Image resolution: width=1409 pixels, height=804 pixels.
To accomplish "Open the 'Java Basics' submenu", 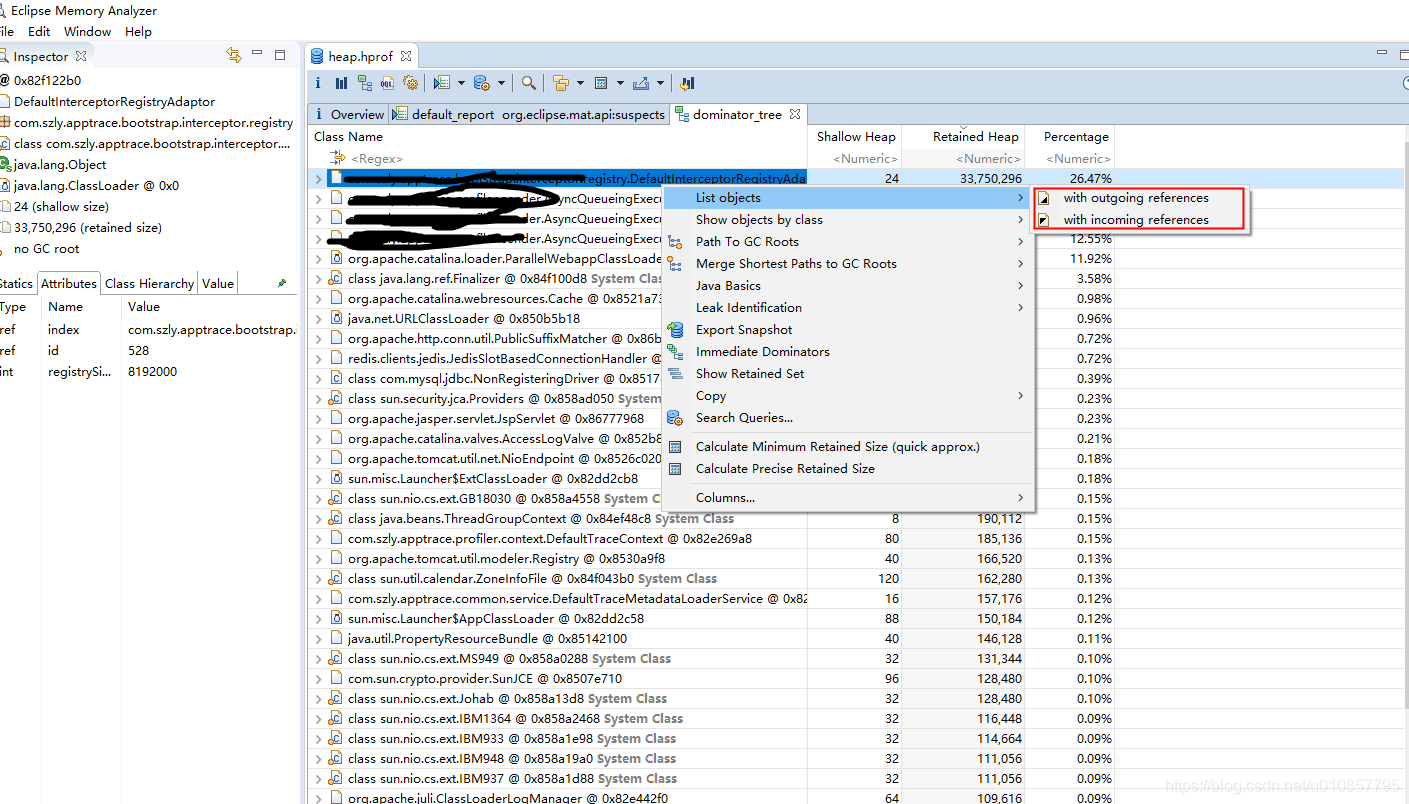I will coord(847,286).
